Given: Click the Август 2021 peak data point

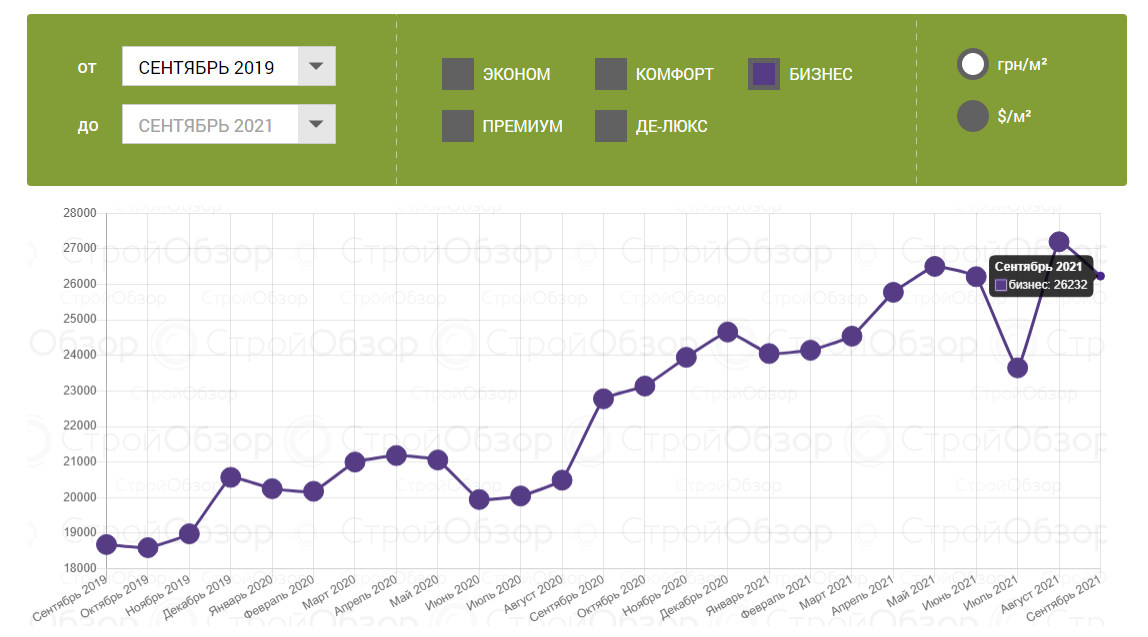Looking at the screenshot, I should click(x=1059, y=241).
